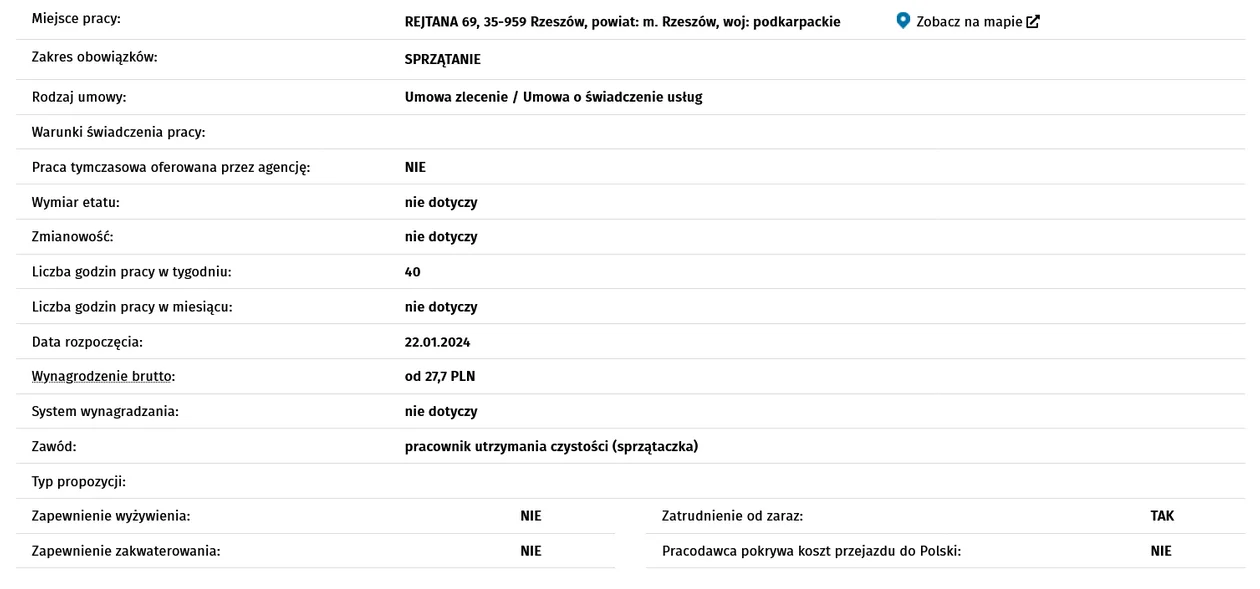Click the 'Typ propozycji' label
1260x589 pixels.
coord(79,482)
